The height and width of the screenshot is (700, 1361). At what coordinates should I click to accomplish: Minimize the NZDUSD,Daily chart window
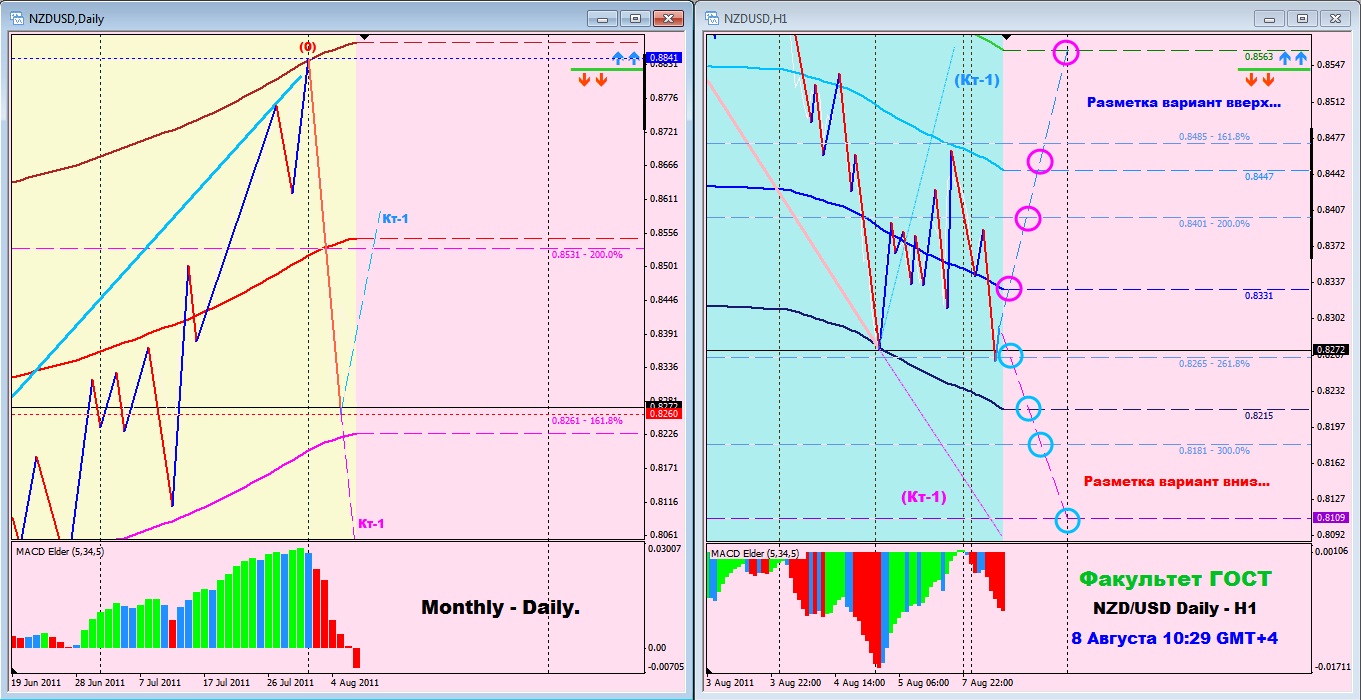(601, 18)
